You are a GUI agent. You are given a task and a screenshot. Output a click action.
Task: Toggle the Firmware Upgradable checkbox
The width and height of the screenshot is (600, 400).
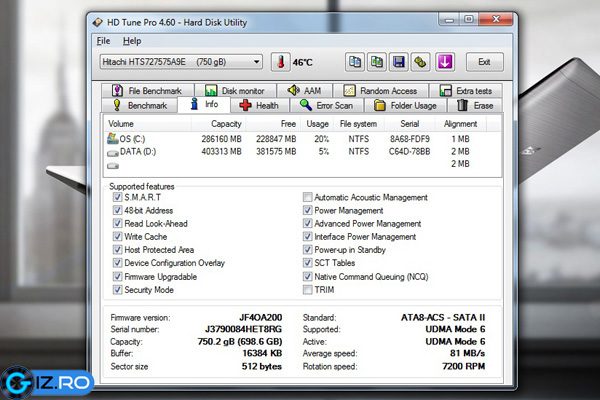click(117, 276)
